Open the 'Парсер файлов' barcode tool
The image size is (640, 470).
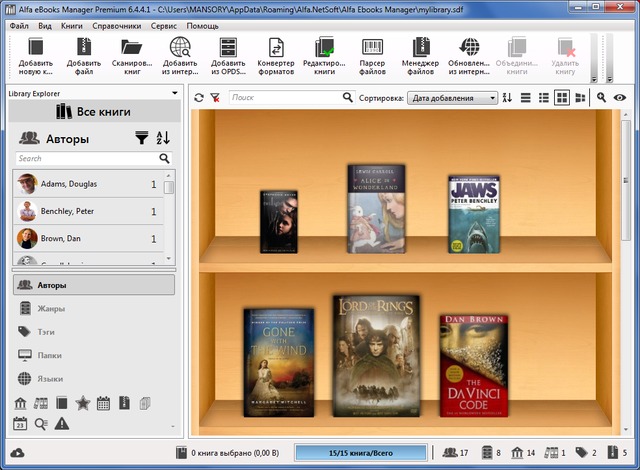pos(372,47)
